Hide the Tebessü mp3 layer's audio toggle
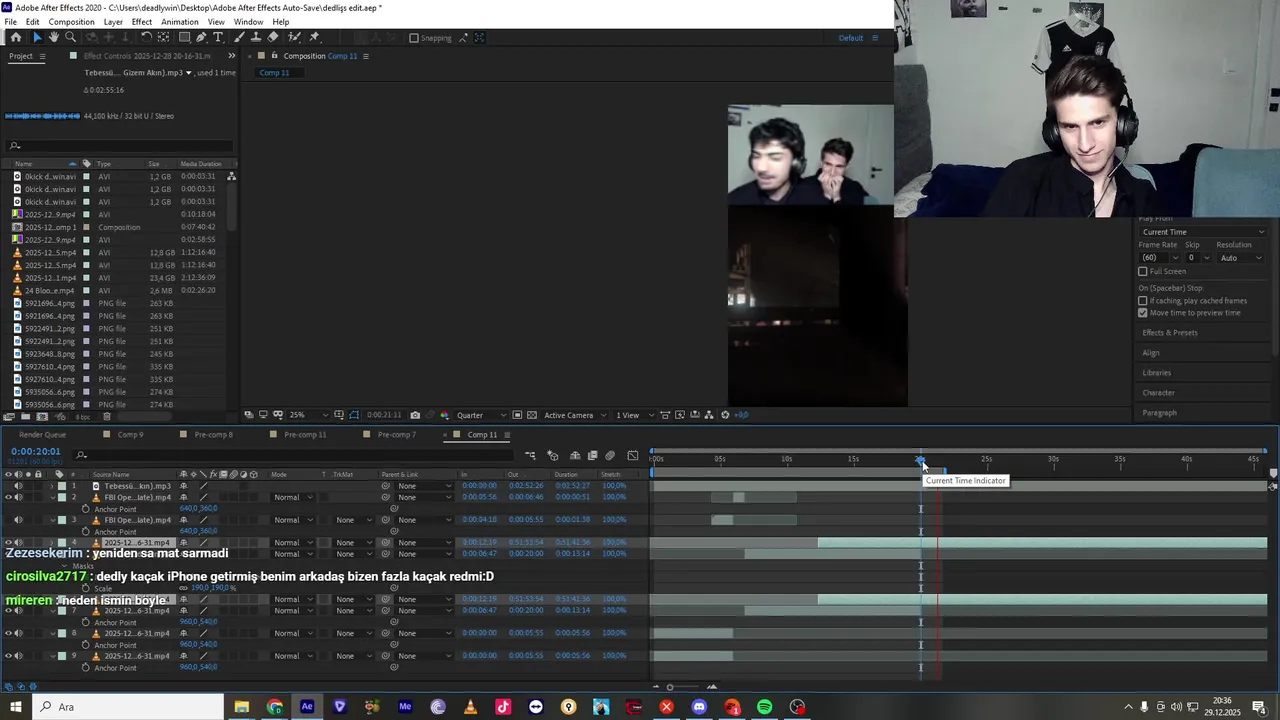The image size is (1280, 720). click(x=18, y=486)
